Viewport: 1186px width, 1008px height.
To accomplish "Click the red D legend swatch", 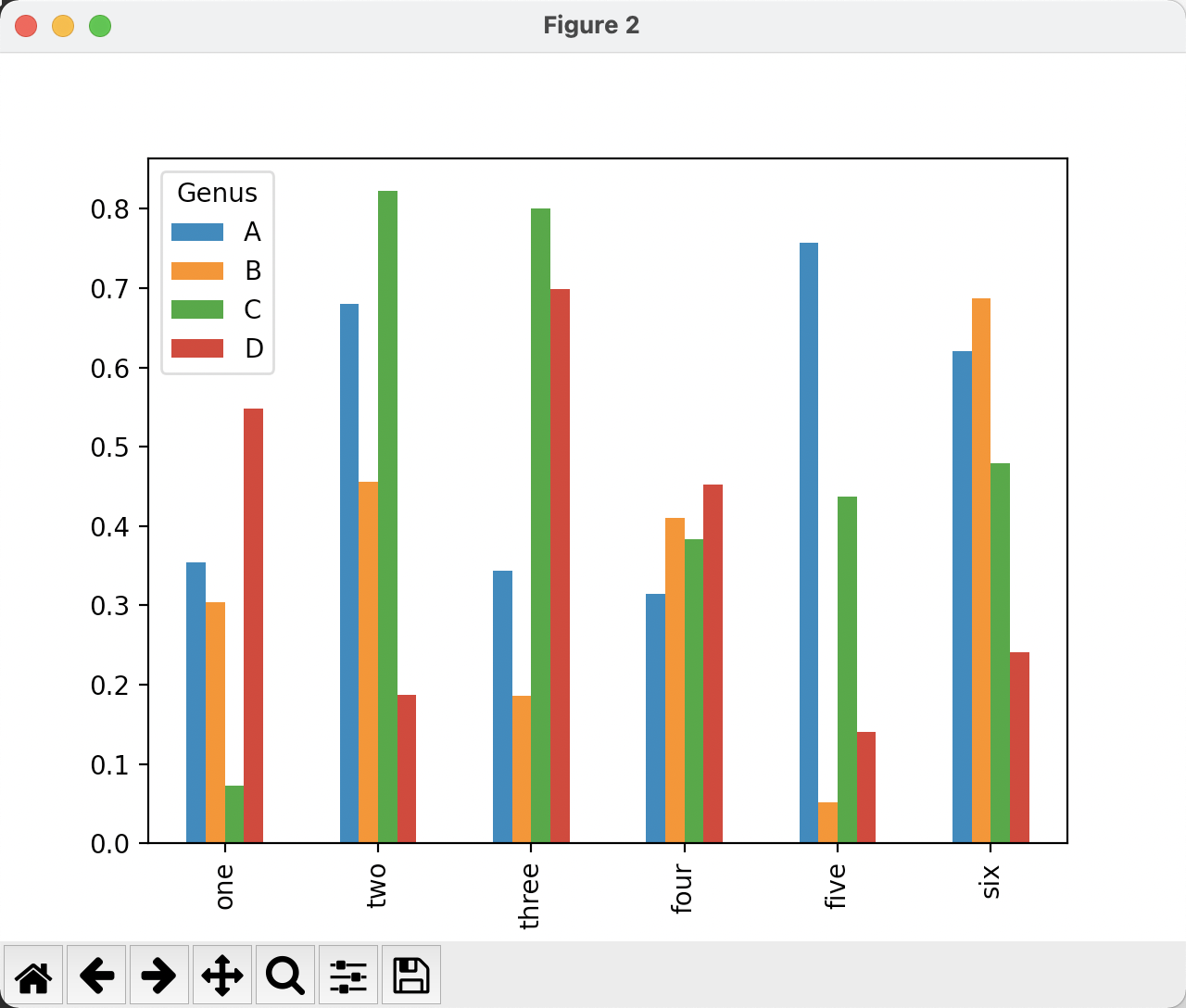I will coord(197,348).
